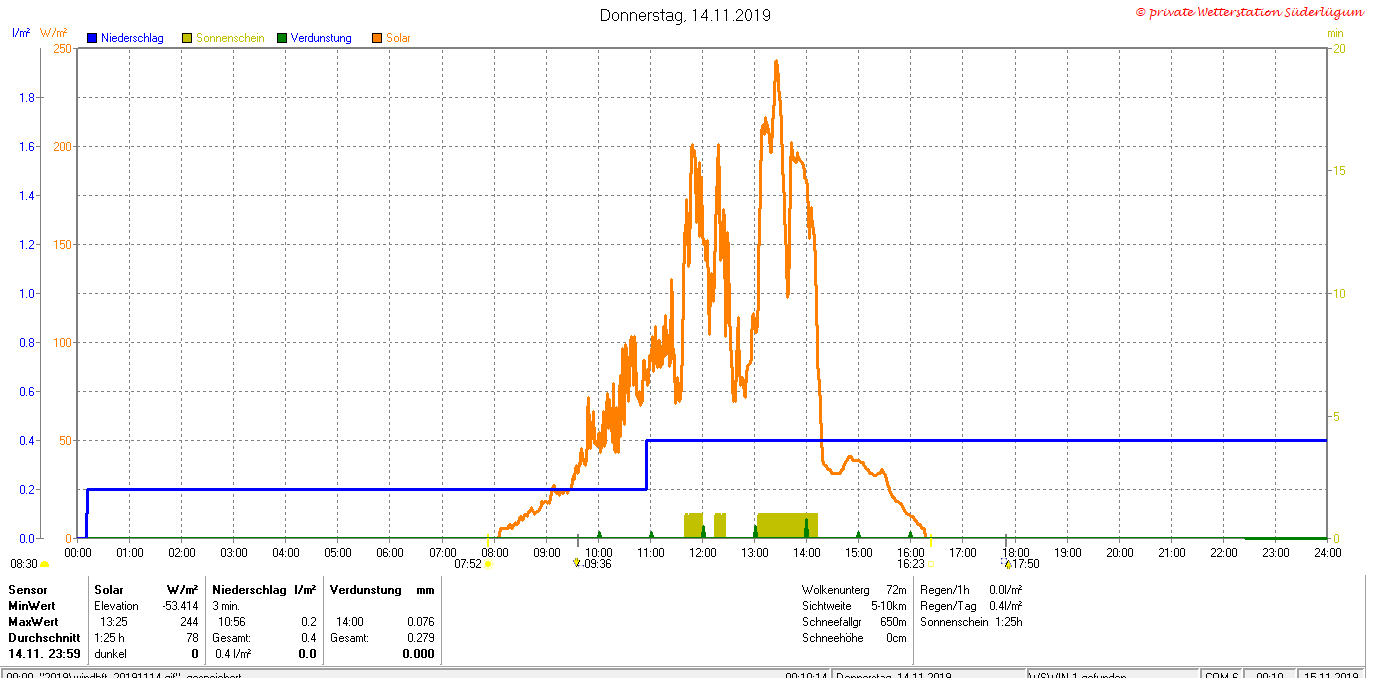This screenshot has height=678, width=1396.
Task: Click the yellow sun icon beside 08:30
Action: click(x=44, y=565)
